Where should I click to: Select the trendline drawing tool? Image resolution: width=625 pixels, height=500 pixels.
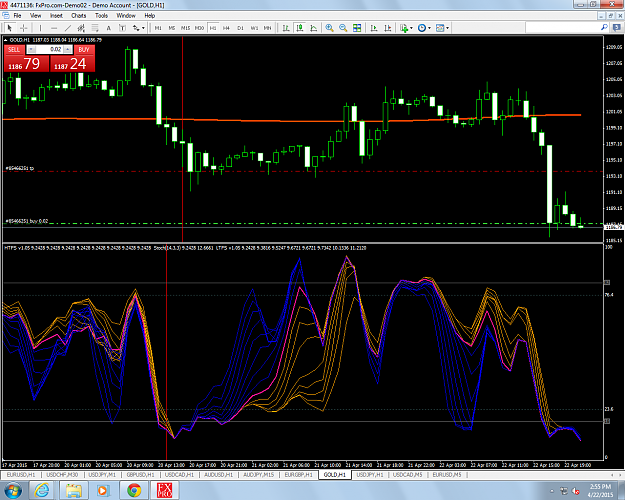(68, 28)
